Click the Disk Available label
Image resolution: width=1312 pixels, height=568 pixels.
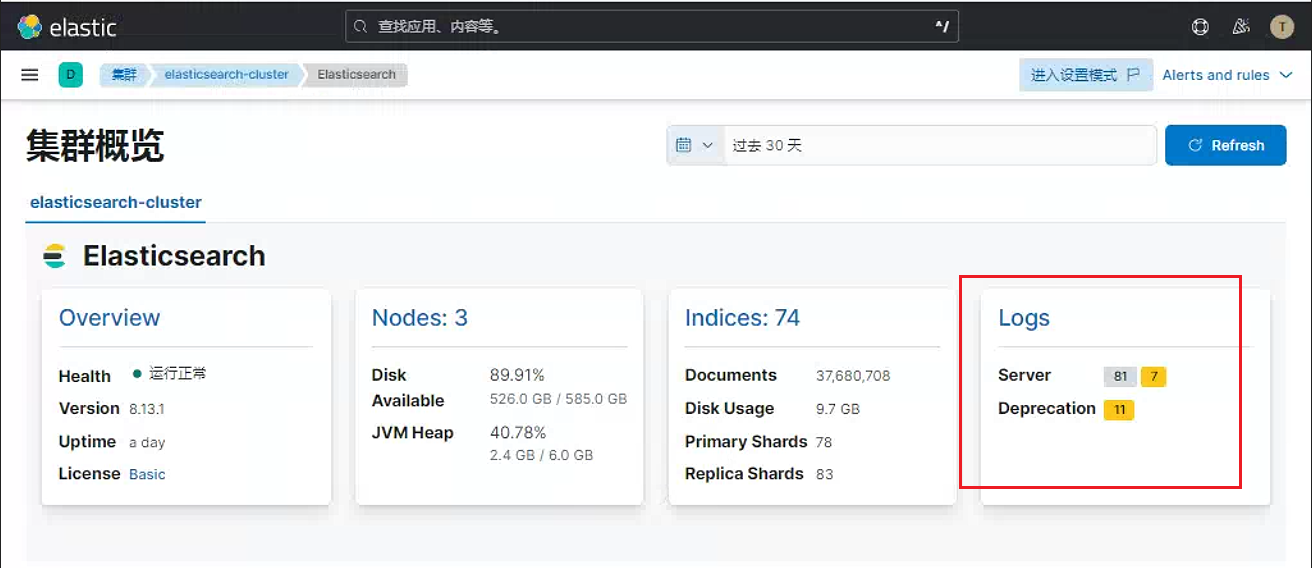(408, 388)
